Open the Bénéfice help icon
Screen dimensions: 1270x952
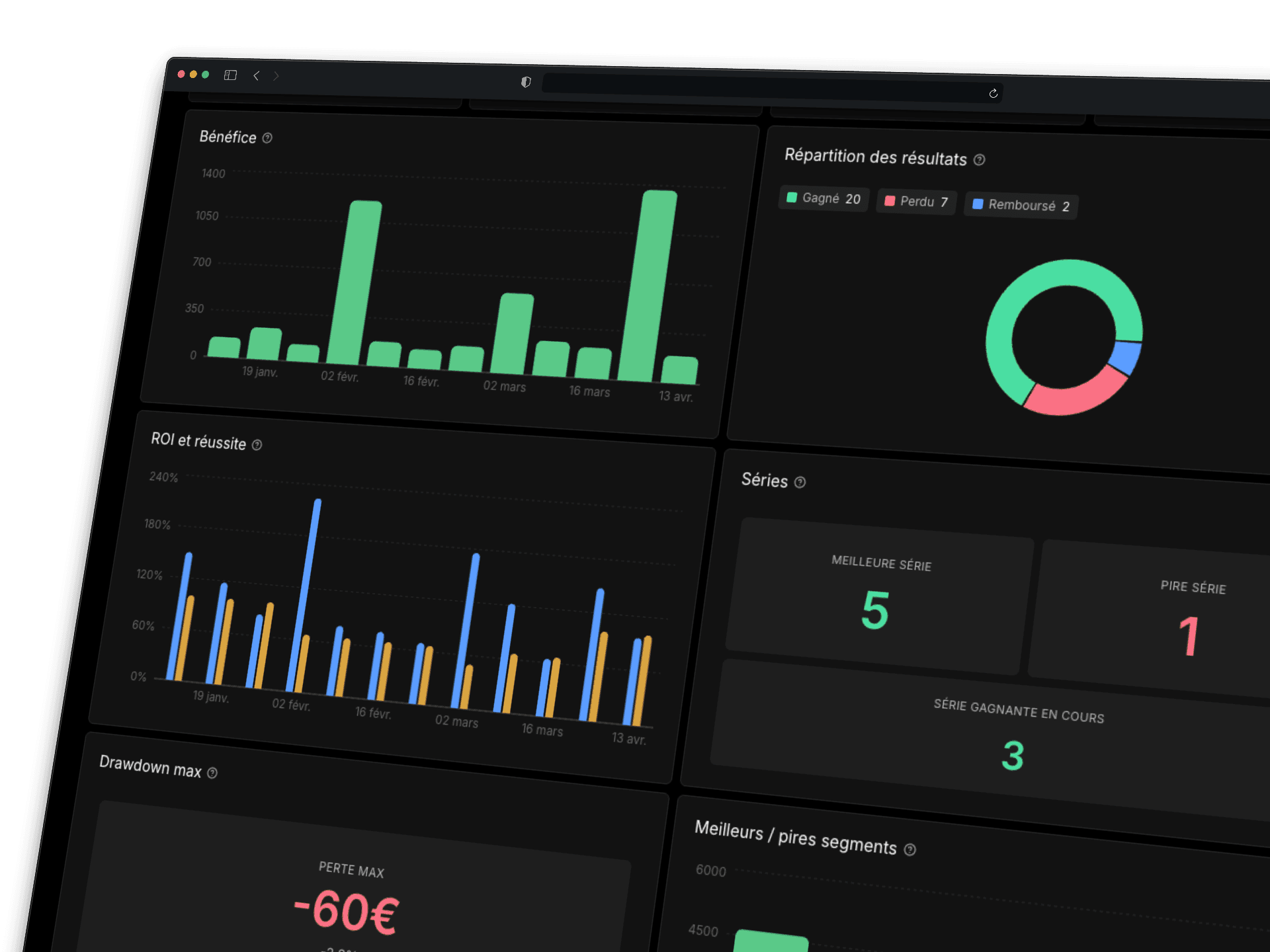267,138
